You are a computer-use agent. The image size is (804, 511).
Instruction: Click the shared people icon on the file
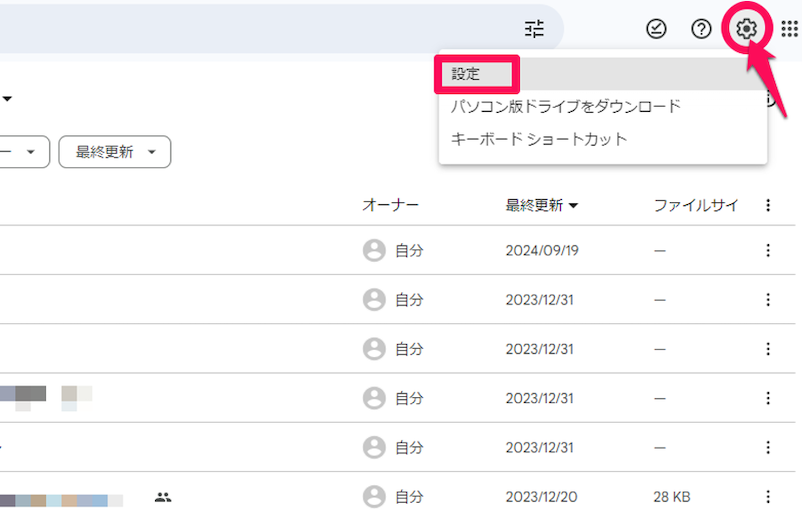click(164, 496)
